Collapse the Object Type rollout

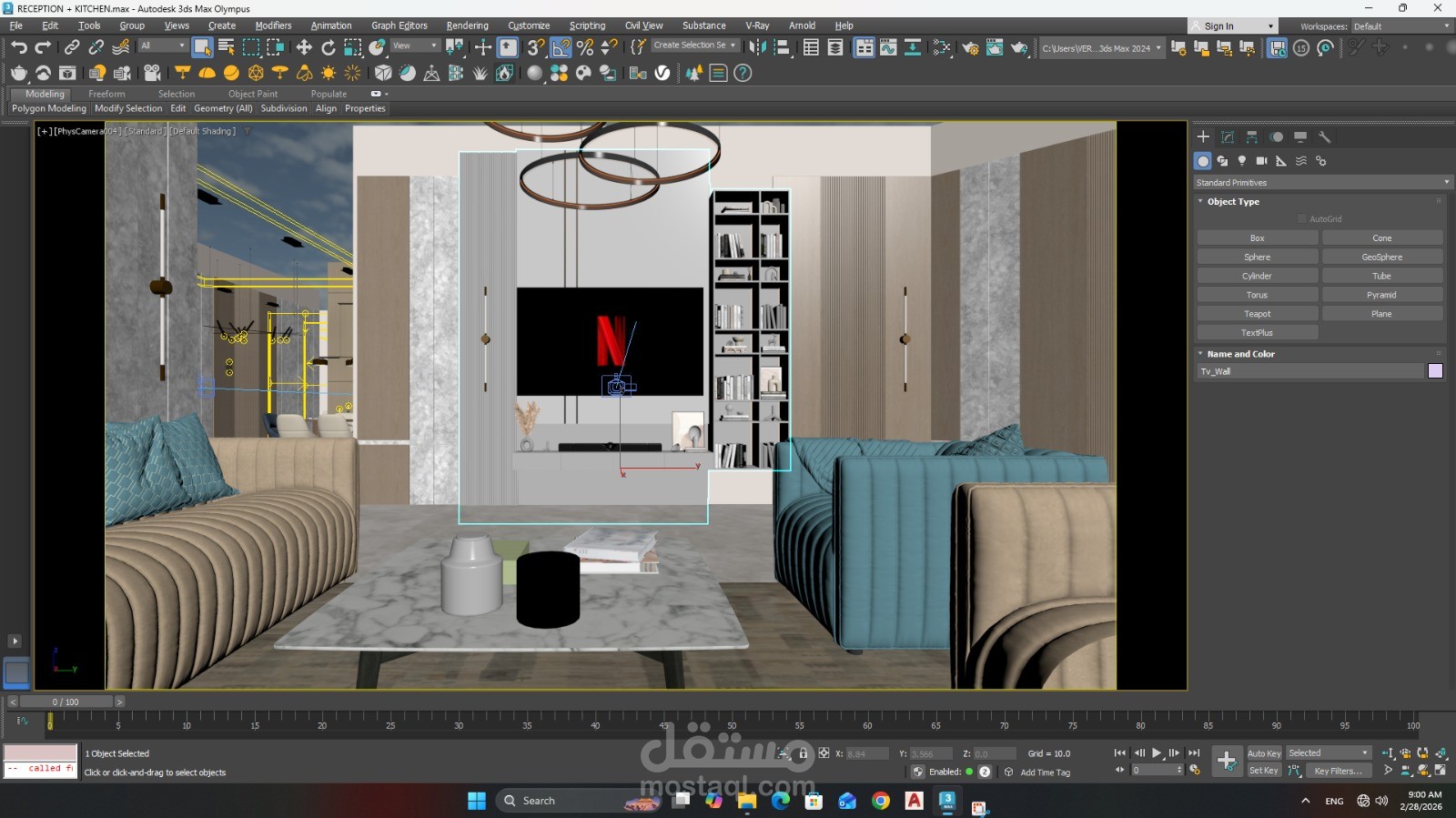[1233, 202]
